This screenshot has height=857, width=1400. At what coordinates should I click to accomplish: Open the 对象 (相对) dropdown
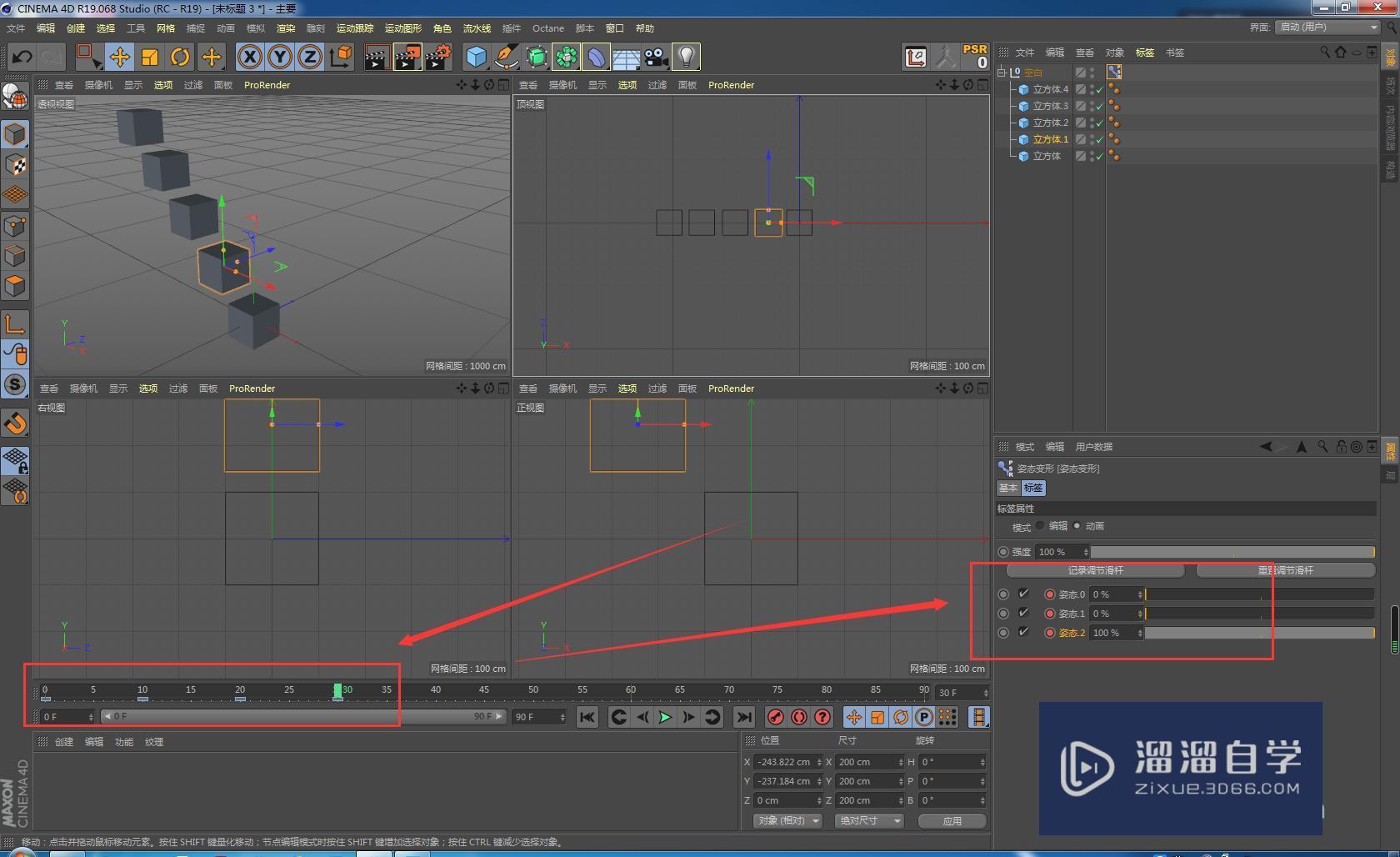tap(787, 821)
